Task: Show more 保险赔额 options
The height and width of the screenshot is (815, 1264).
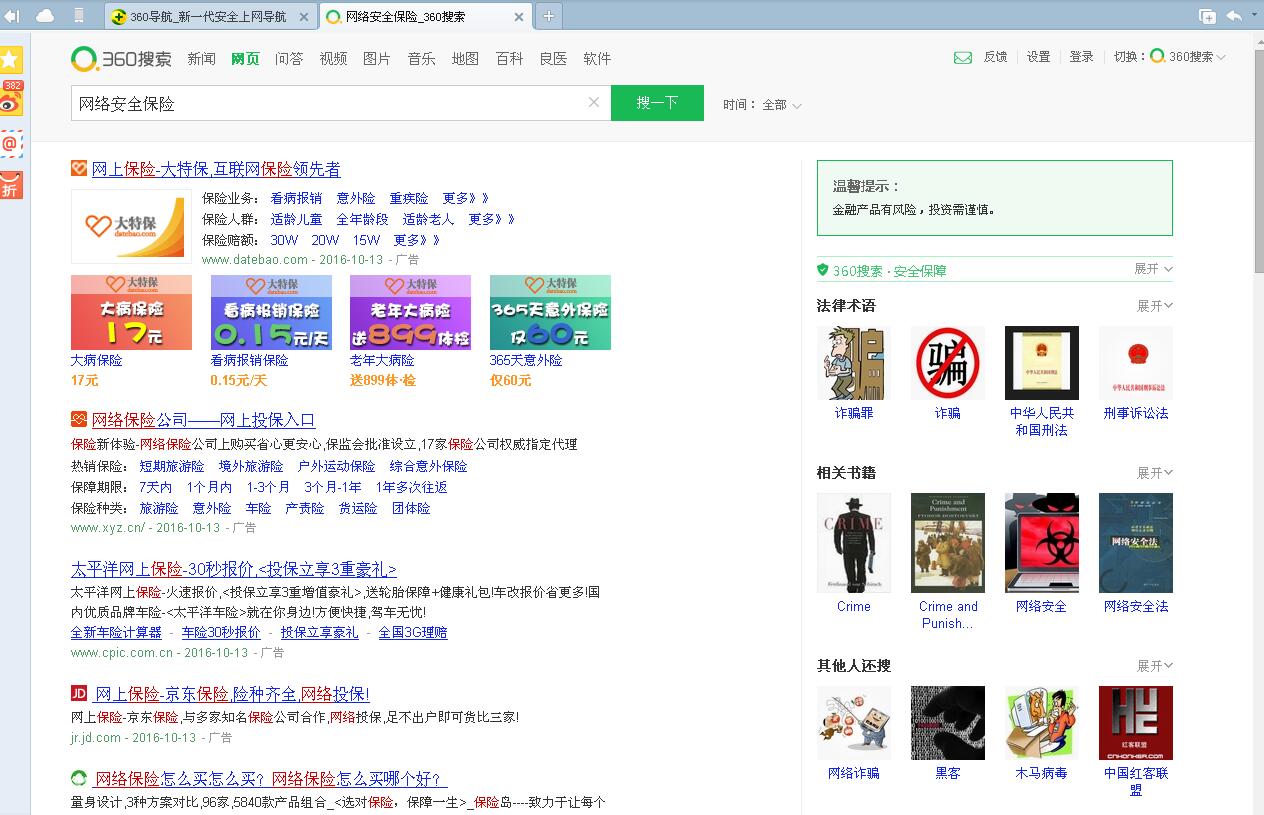Action: pos(417,240)
